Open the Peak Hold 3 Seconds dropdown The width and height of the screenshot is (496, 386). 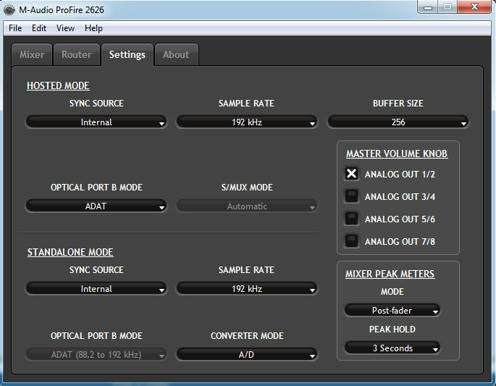coord(392,348)
